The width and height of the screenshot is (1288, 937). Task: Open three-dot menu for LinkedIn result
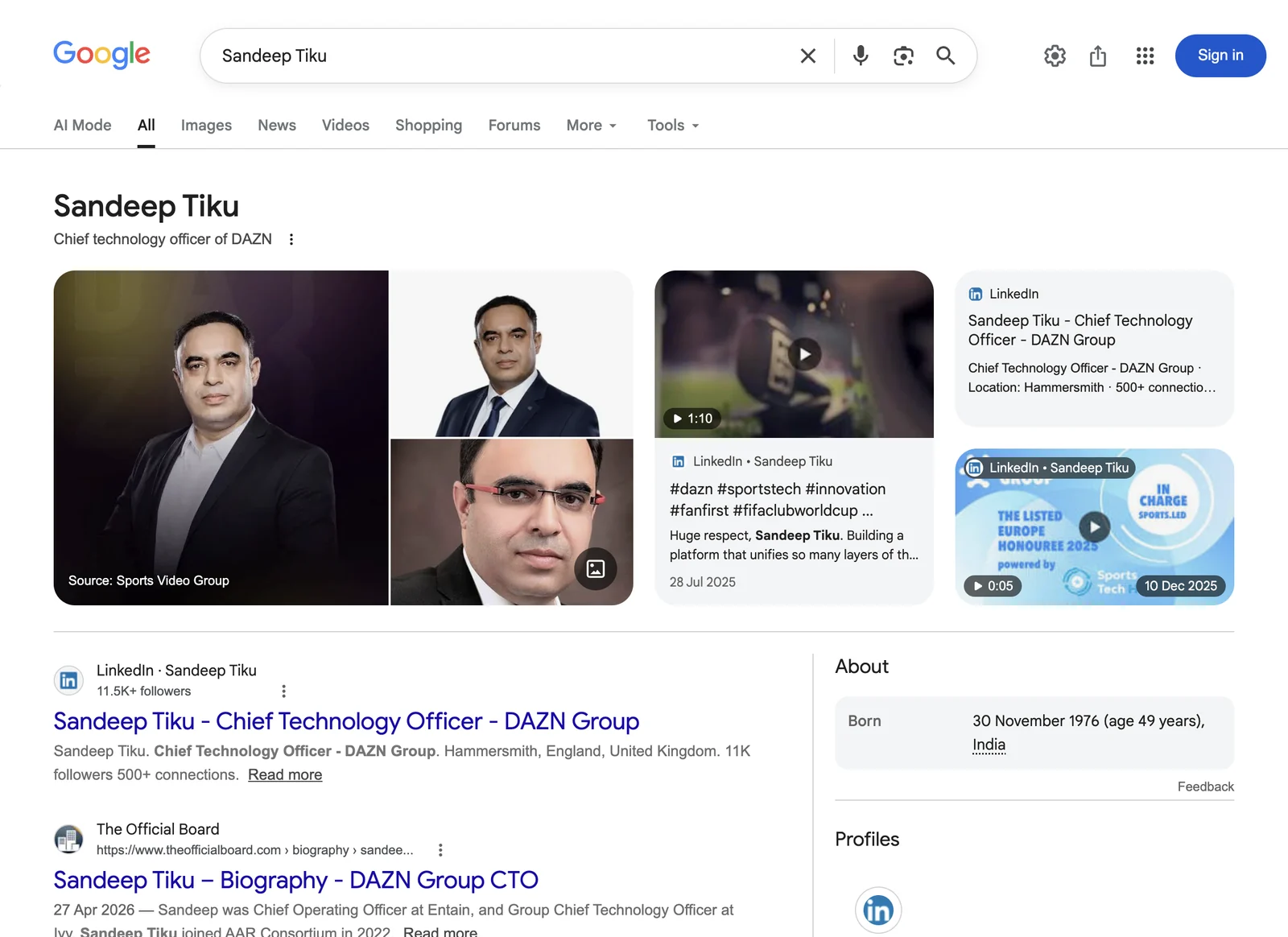click(283, 691)
